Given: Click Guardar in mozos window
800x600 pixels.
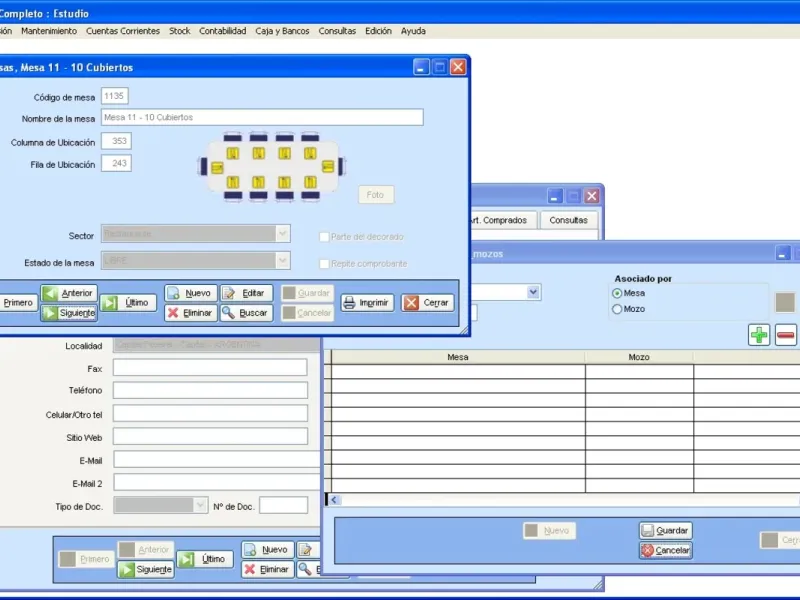Looking at the screenshot, I should 666,531.
